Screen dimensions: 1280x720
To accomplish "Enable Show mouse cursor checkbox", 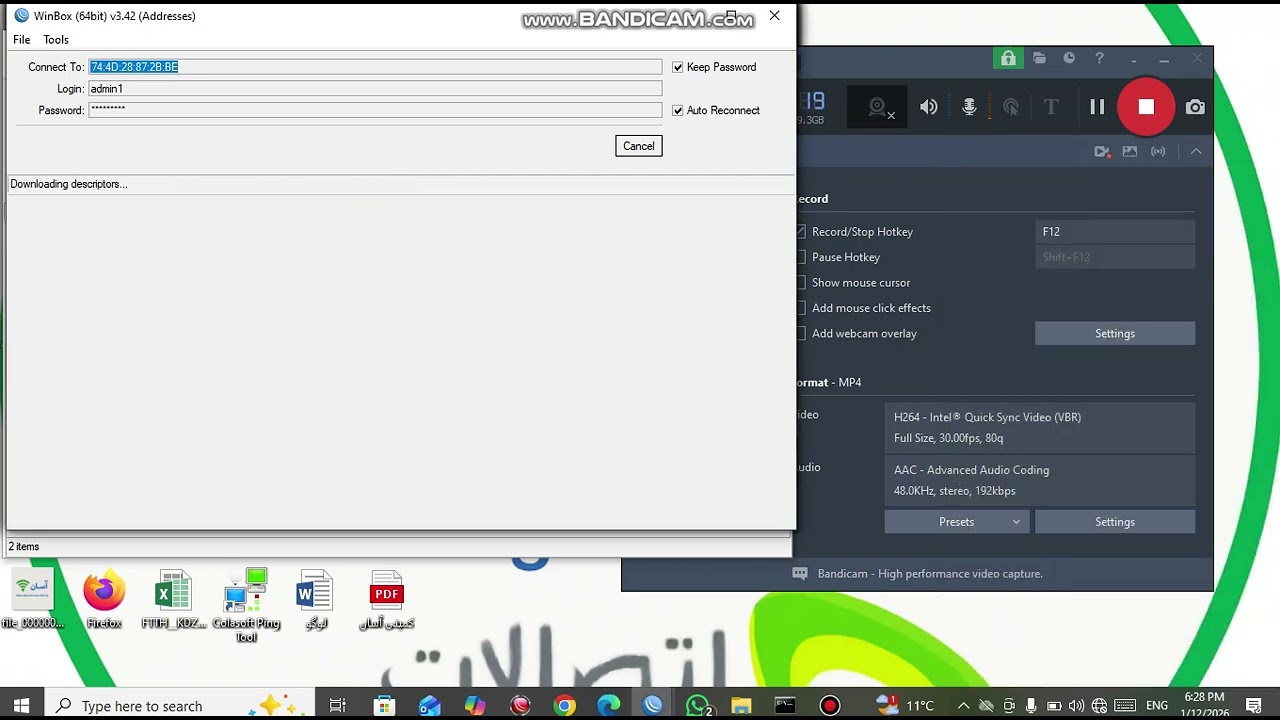I will coord(800,282).
